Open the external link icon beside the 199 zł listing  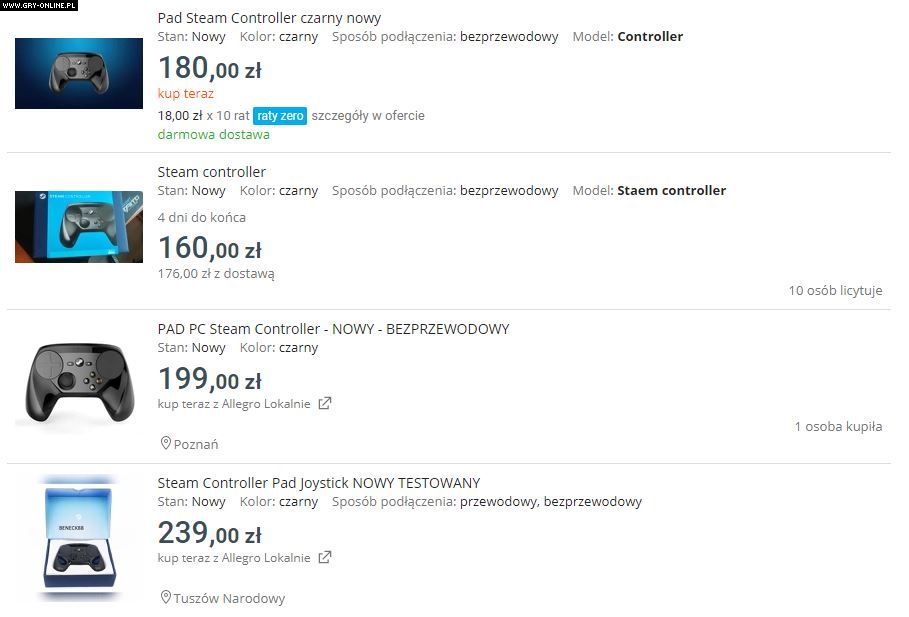point(325,404)
